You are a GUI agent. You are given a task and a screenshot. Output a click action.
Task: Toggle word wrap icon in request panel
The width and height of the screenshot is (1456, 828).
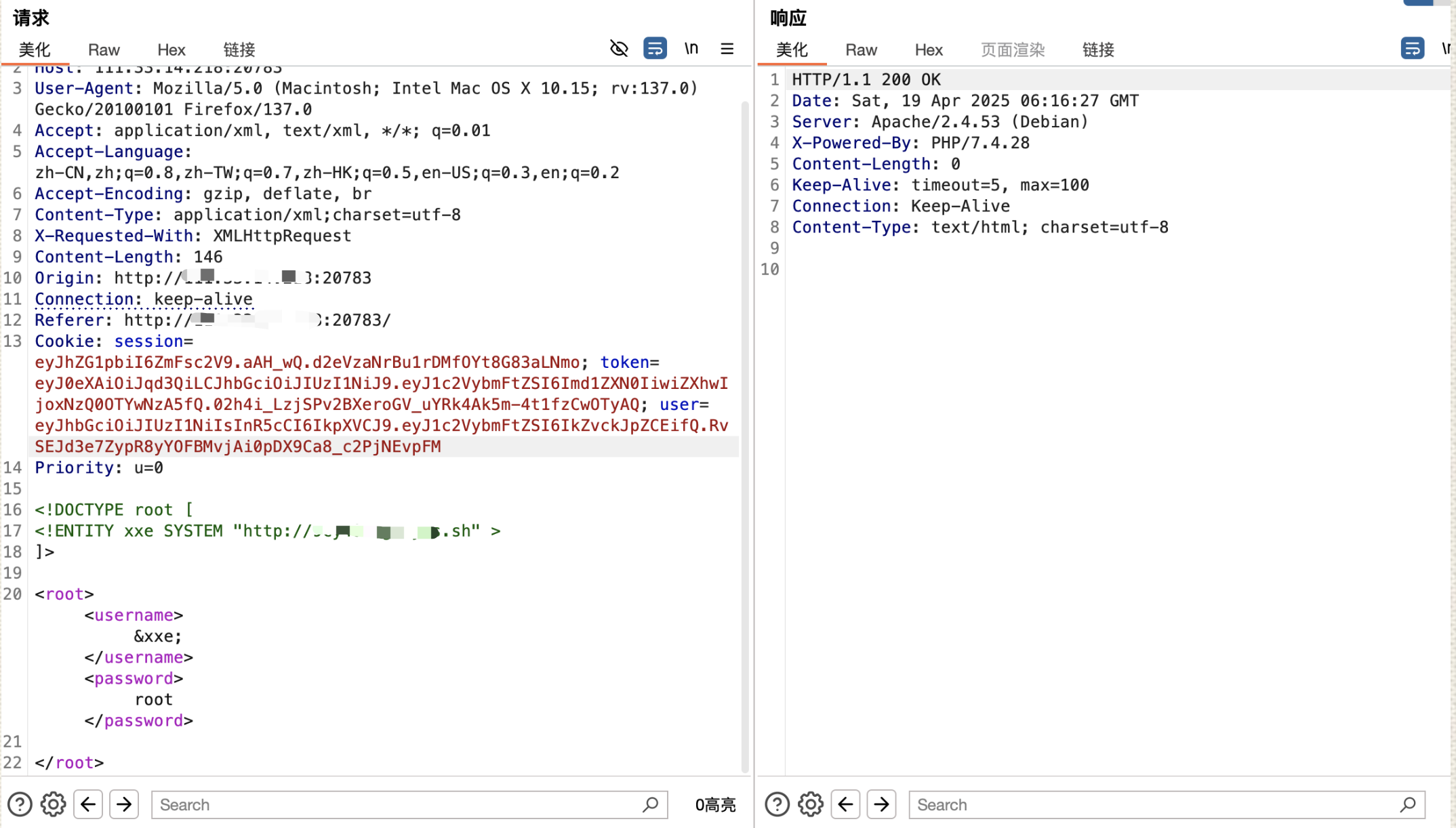655,49
